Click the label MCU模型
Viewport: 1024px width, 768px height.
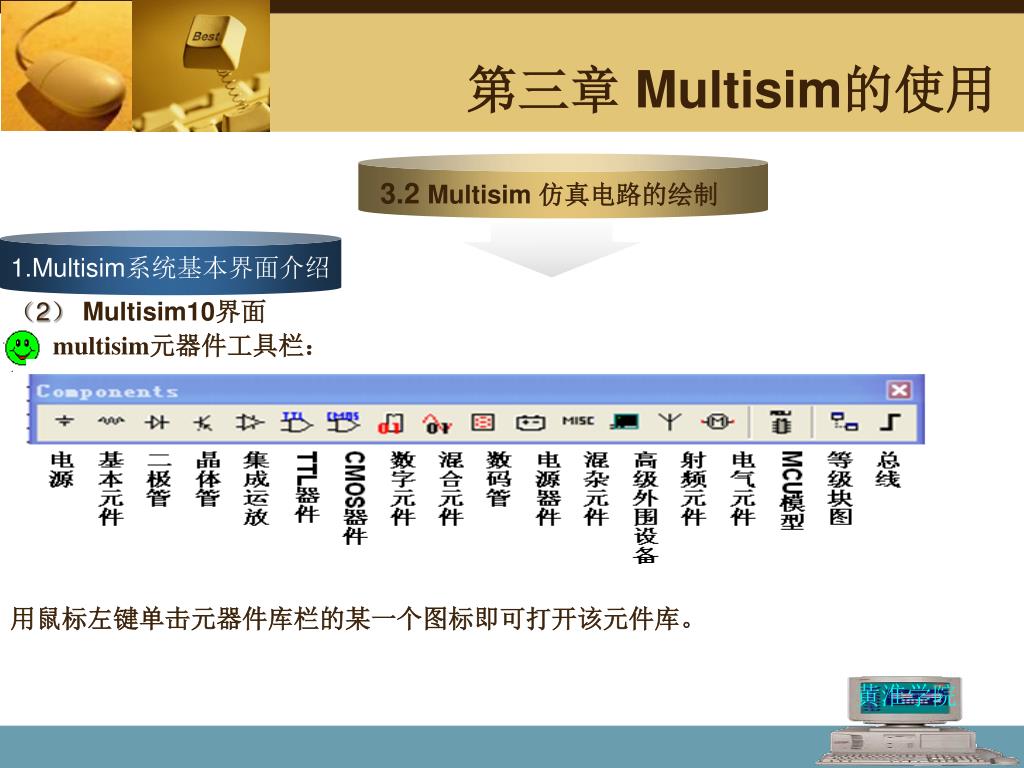click(792, 490)
